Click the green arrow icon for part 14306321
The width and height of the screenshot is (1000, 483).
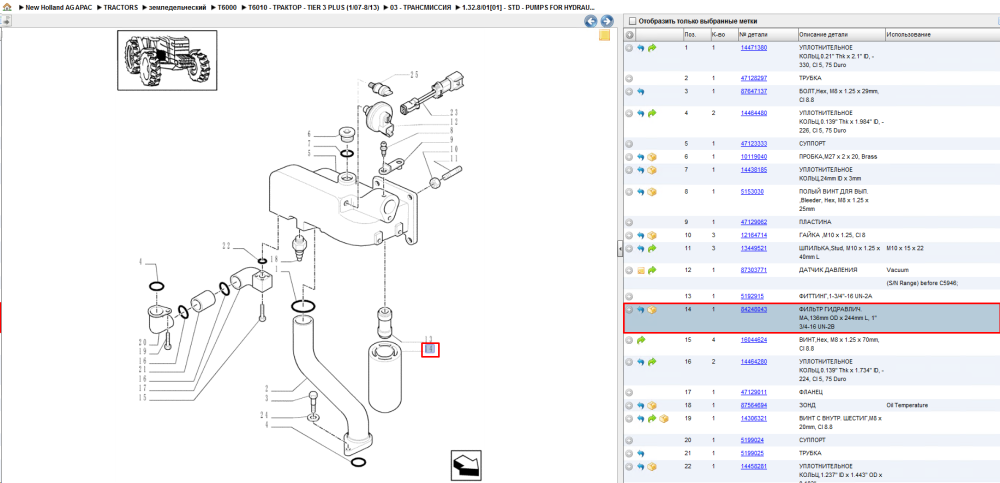point(652,419)
